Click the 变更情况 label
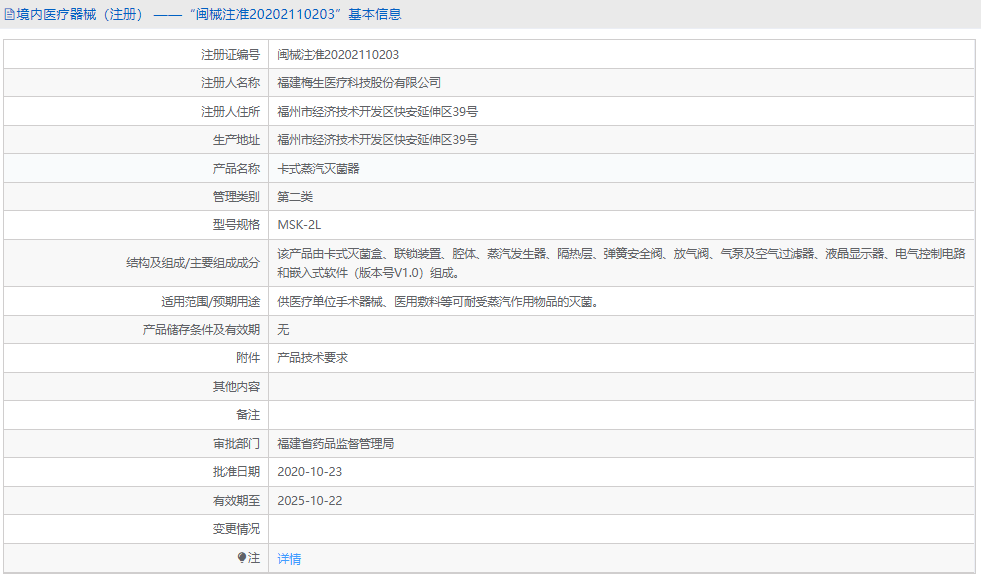Screen dimensions: 981x583 pos(236,529)
